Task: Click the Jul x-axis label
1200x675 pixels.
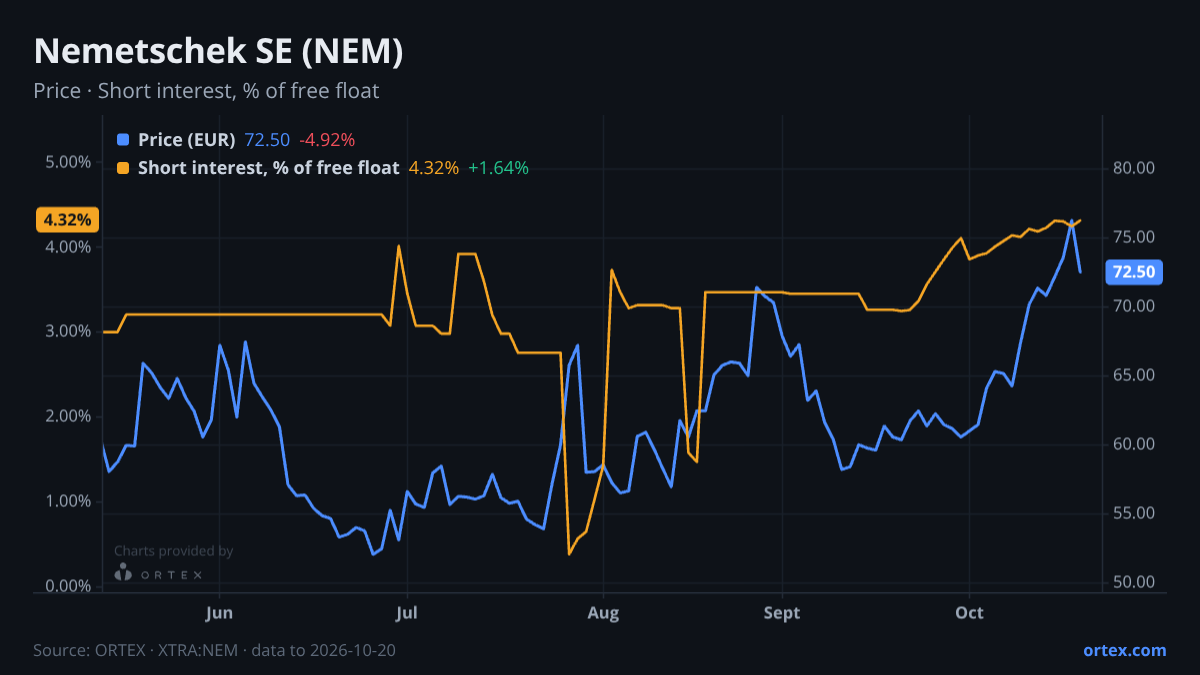Action: pos(406,612)
